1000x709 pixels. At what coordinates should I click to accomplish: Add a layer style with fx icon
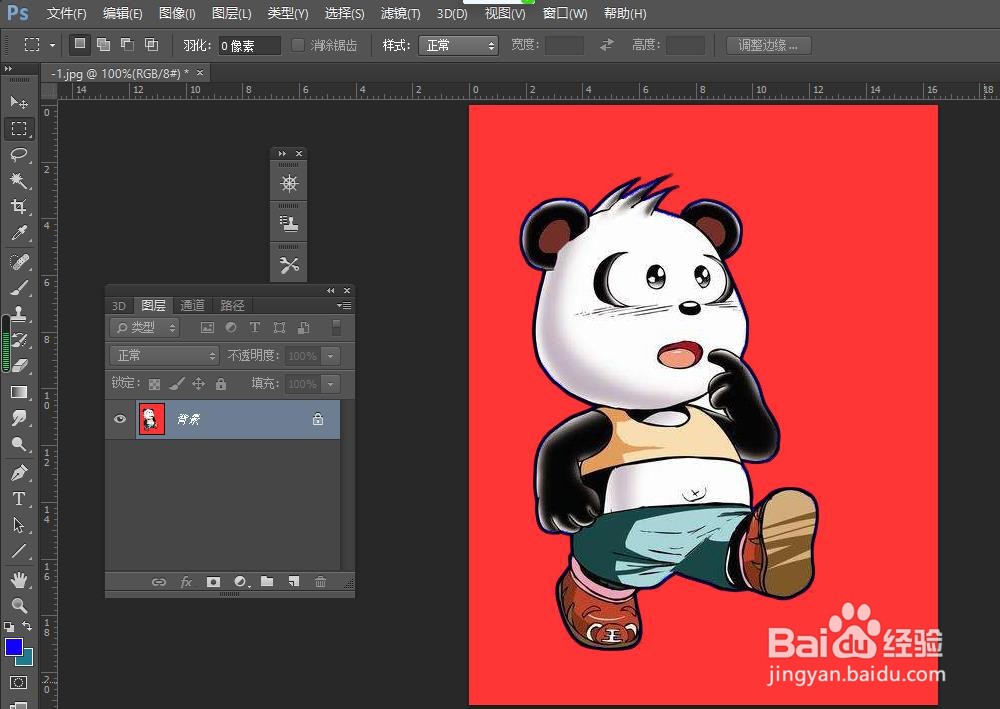[x=186, y=581]
